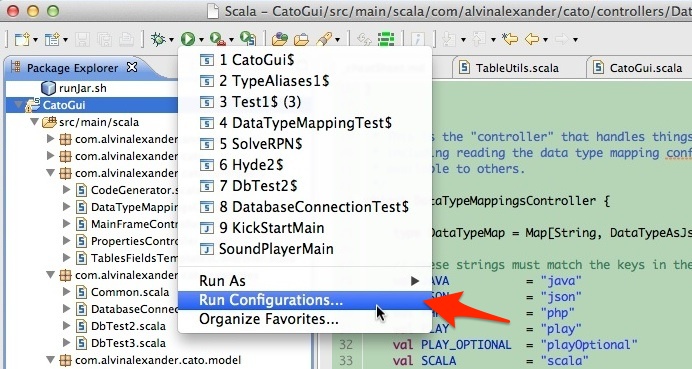Expand the Common.scala tree node
The height and width of the screenshot is (369, 692).
click(67, 292)
